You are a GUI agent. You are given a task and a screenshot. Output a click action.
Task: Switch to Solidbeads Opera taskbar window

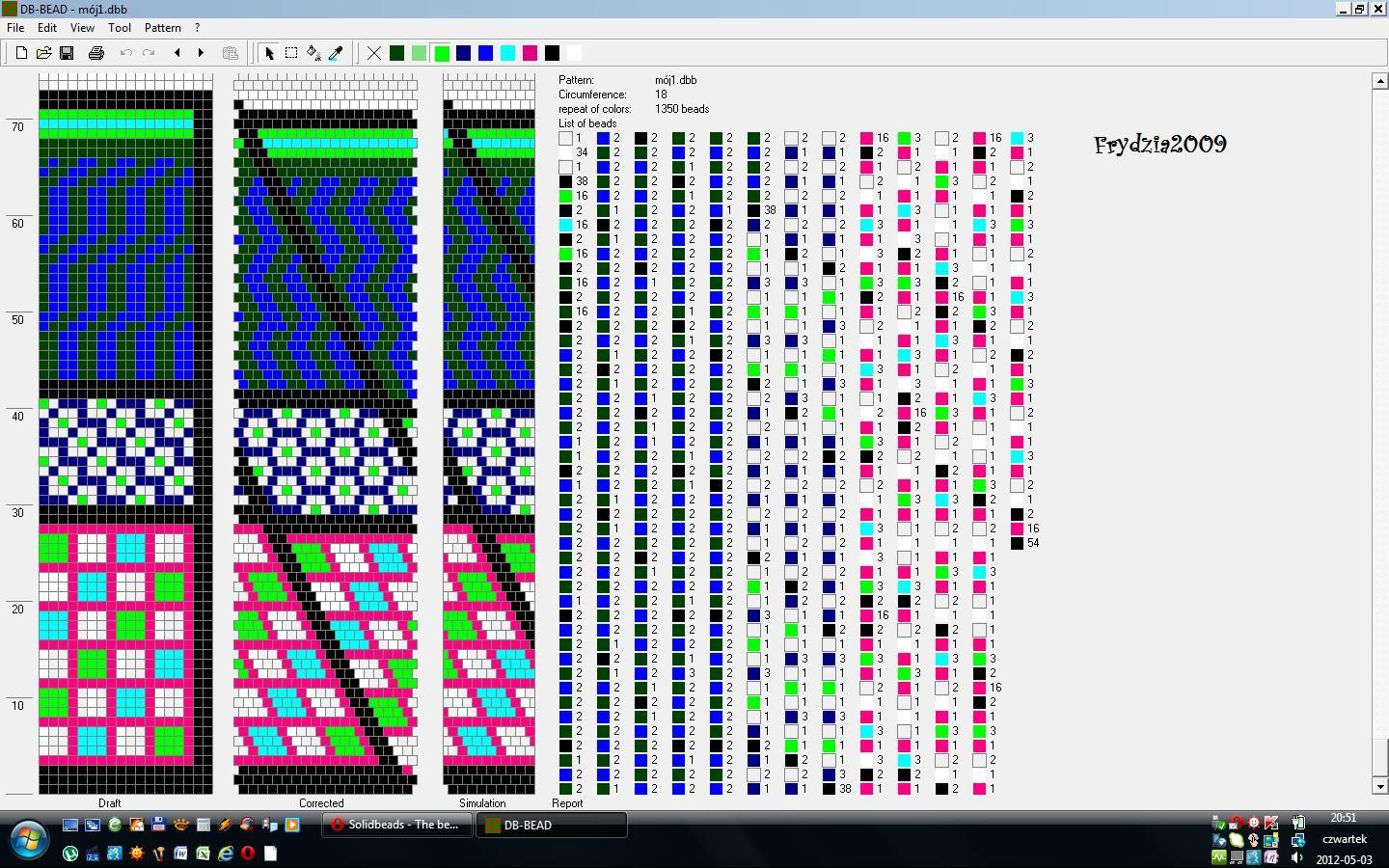point(396,825)
